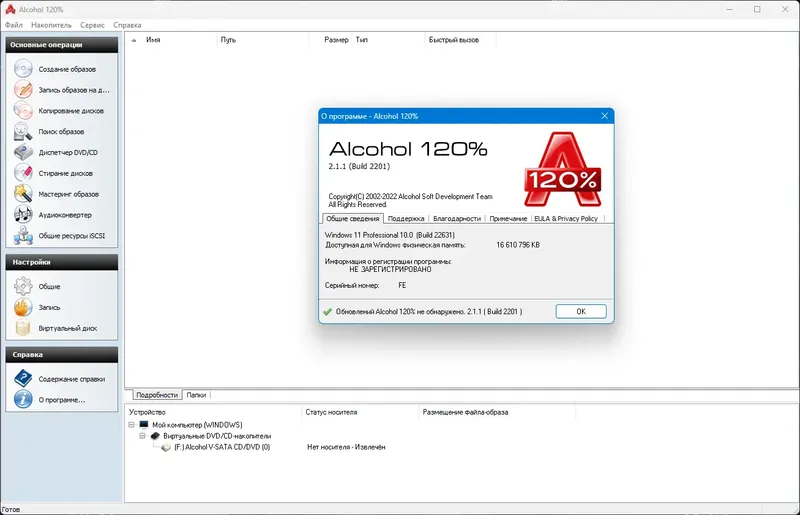Sort the list by Путь column
This screenshot has width=800, height=515.
point(263,40)
